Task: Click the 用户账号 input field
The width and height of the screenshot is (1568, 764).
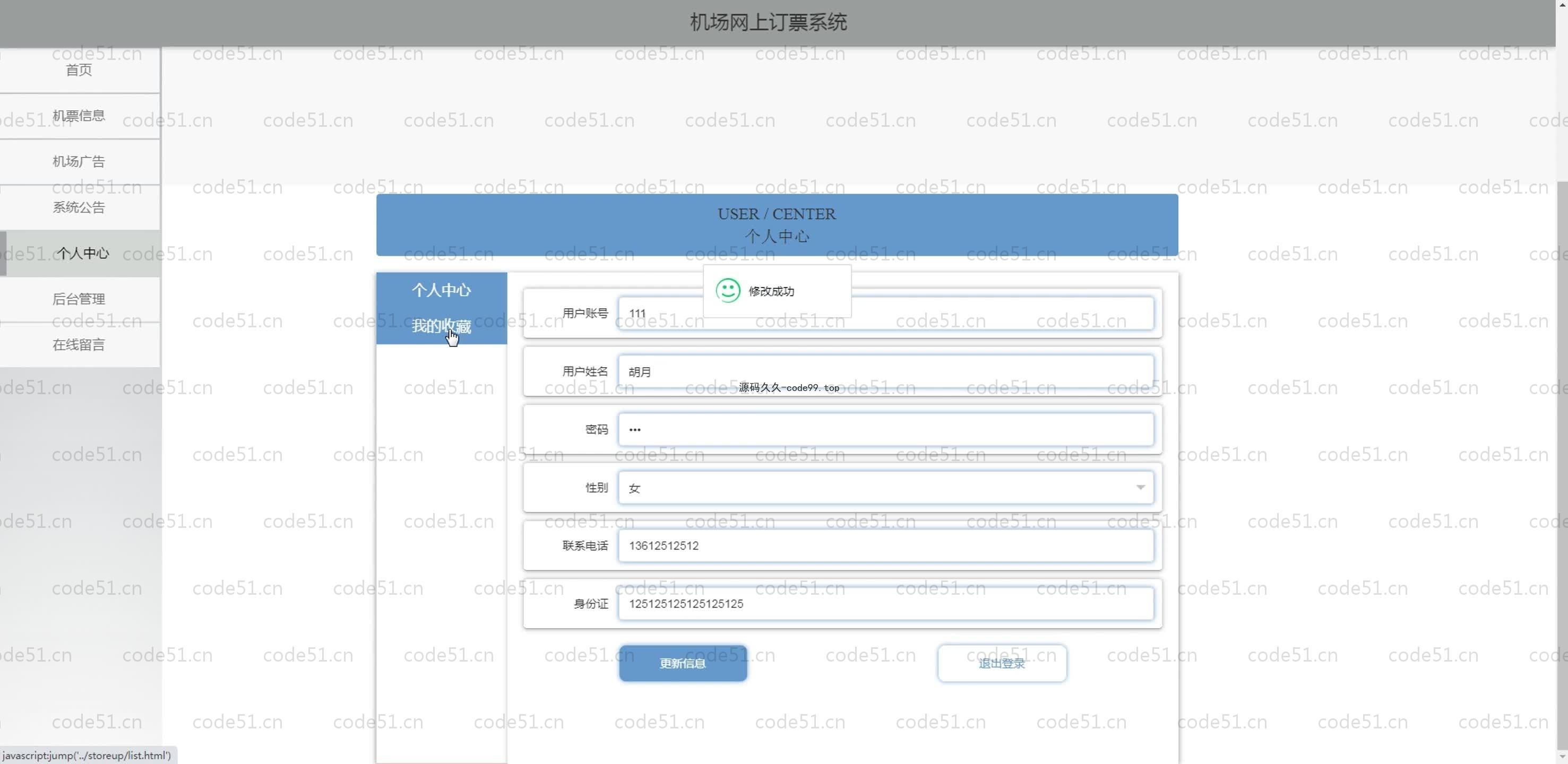Action: pos(886,313)
